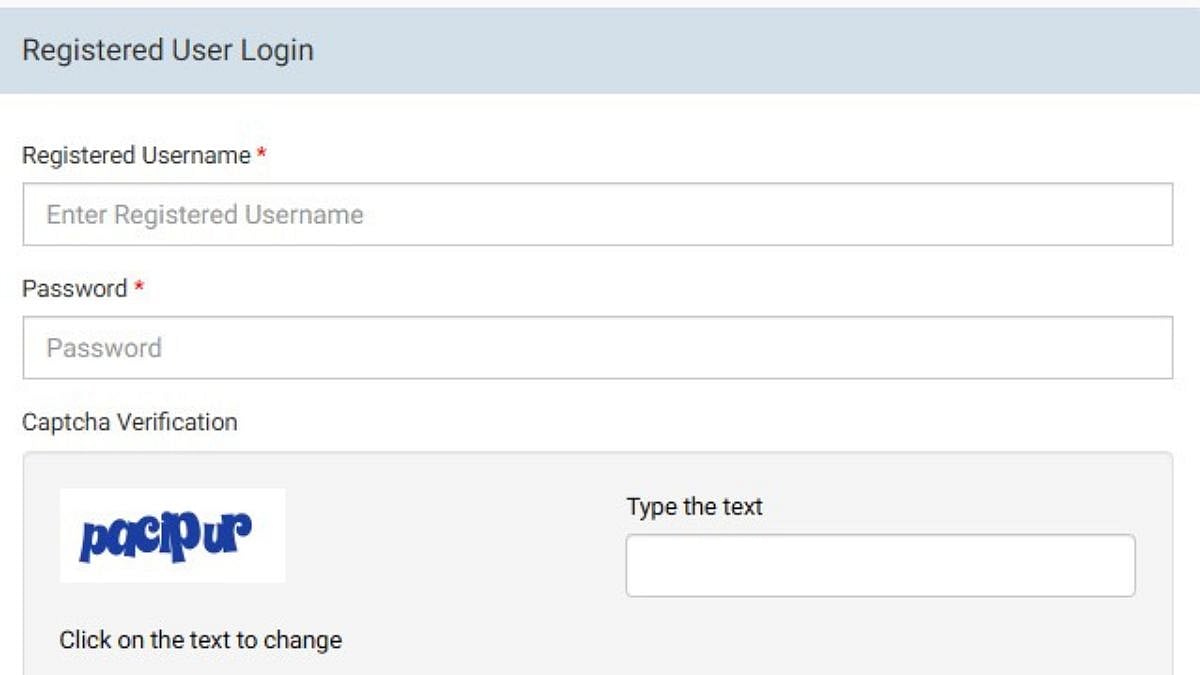
Task: Click the 'Captcha Verification' heading
Action: pyautogui.click(x=129, y=422)
